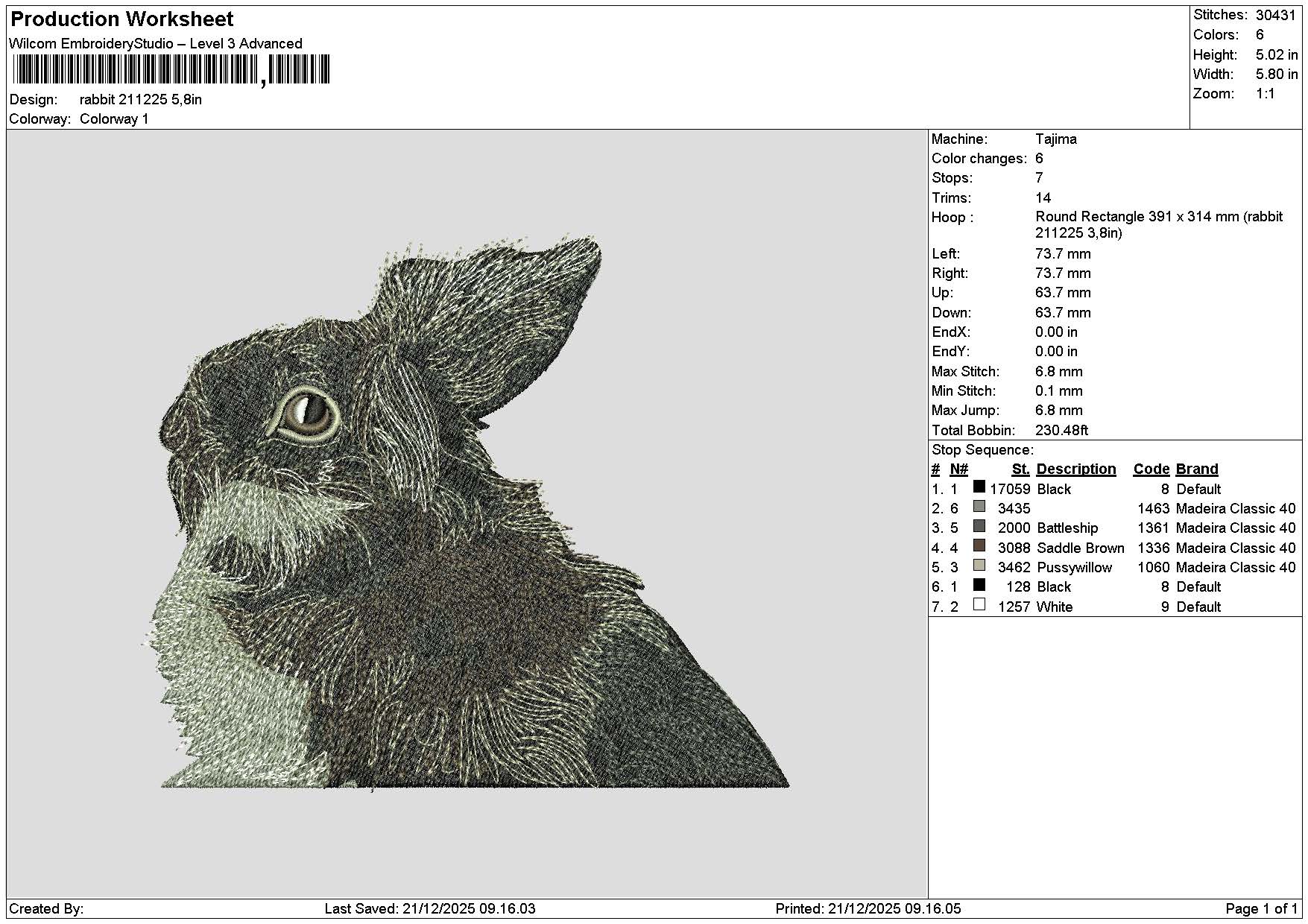1308x924 pixels.
Task: Click the 'Created By:' footer label
Action: coord(46,909)
